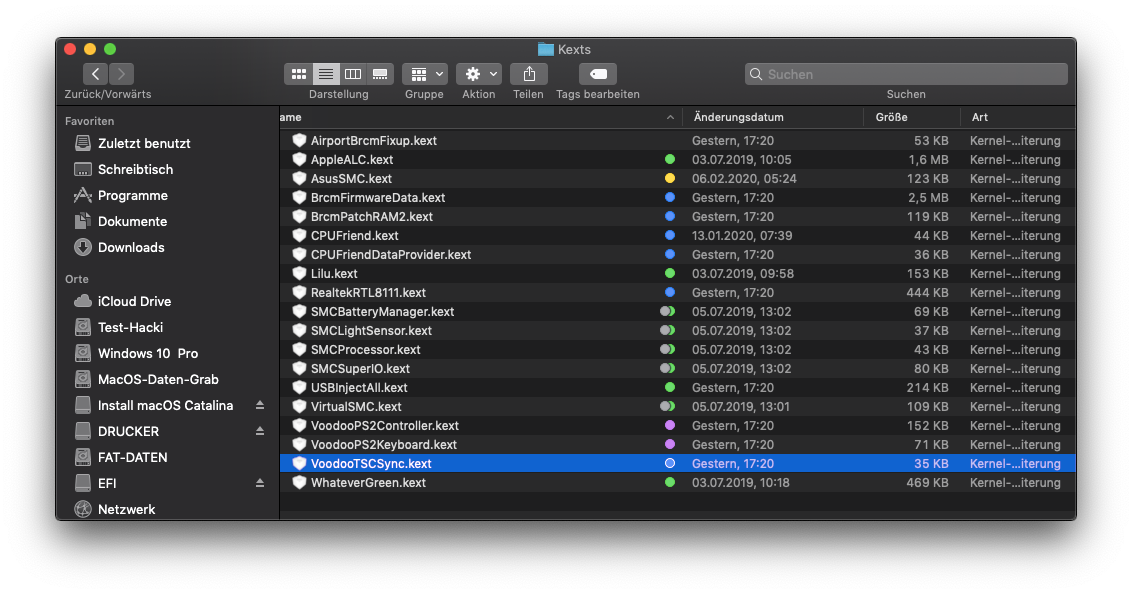Click the SMCBatteryManager.kext shield icon
1132x594 pixels.
[299, 311]
